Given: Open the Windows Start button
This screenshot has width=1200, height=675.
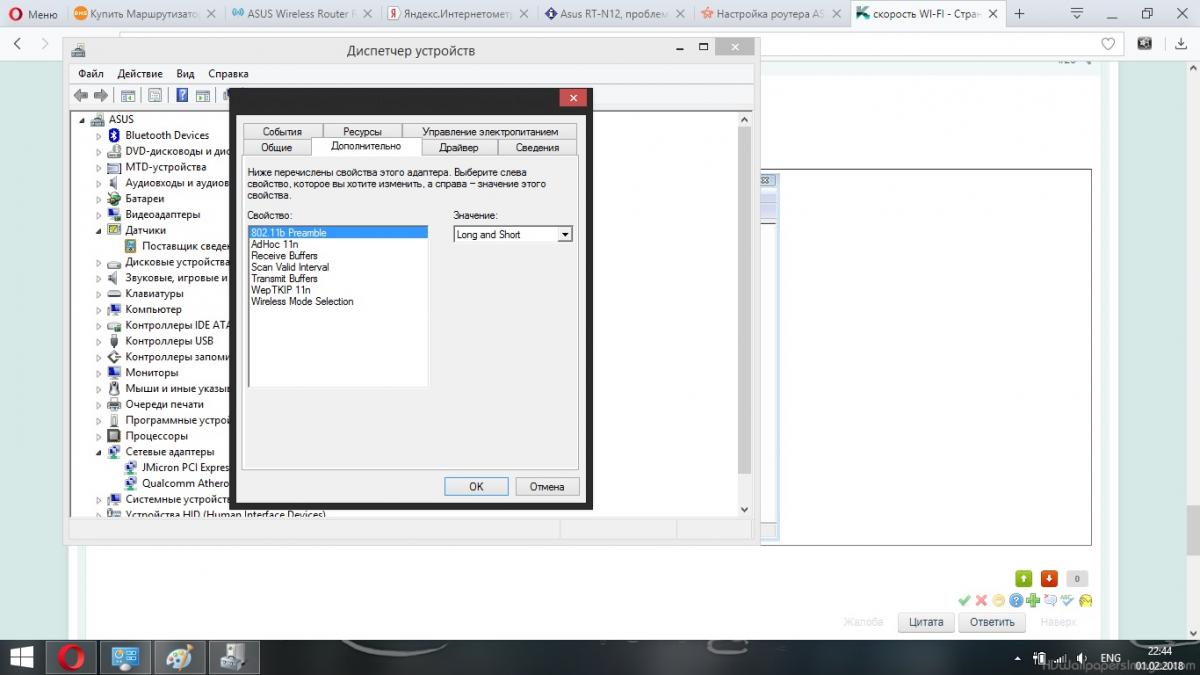Looking at the screenshot, I should (22, 657).
